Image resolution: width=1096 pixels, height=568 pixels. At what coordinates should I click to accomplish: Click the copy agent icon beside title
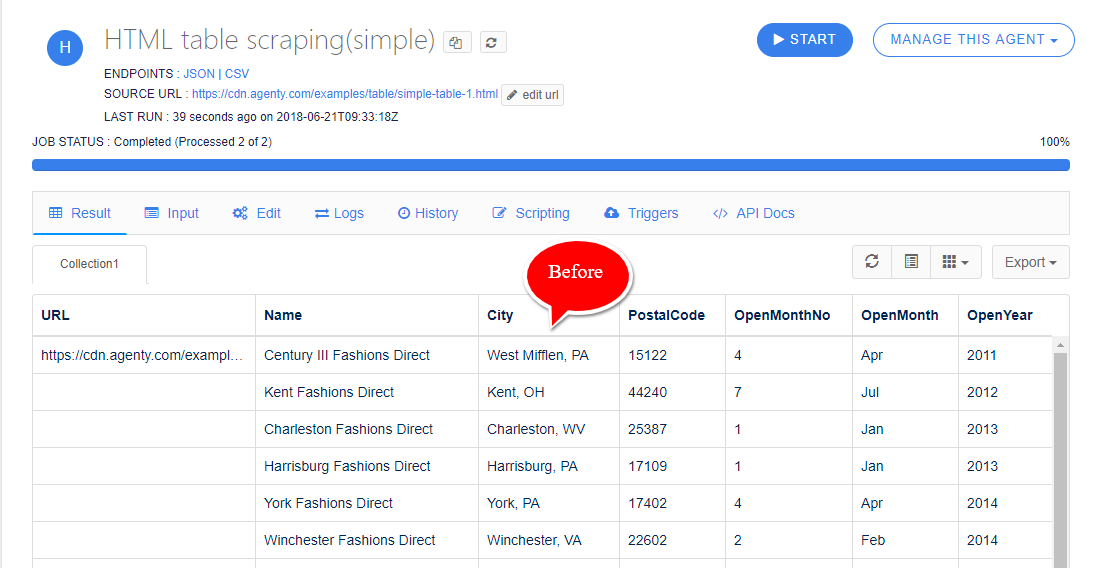click(456, 42)
